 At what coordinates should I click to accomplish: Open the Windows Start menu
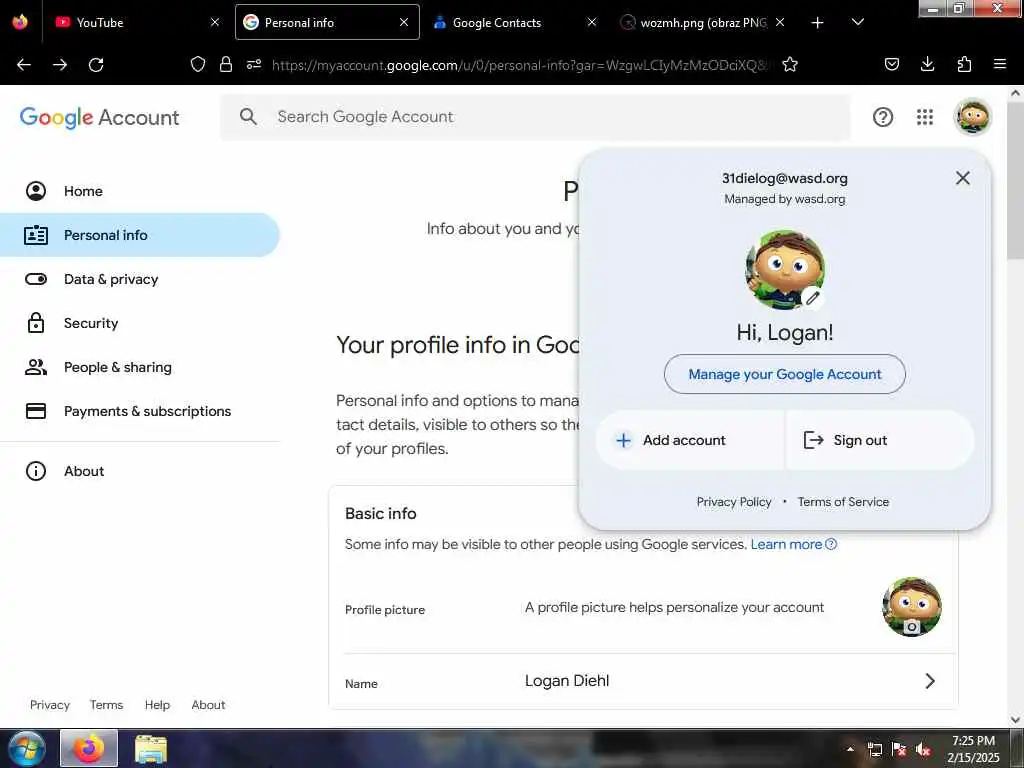point(26,748)
